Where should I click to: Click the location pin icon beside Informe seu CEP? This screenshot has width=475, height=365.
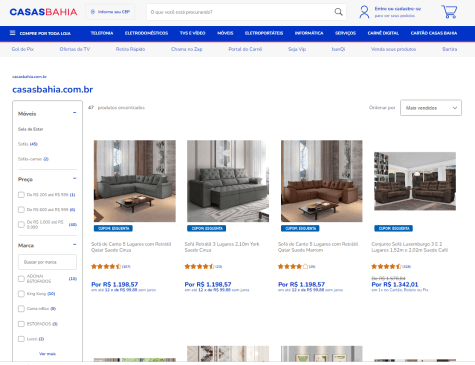click(x=93, y=12)
